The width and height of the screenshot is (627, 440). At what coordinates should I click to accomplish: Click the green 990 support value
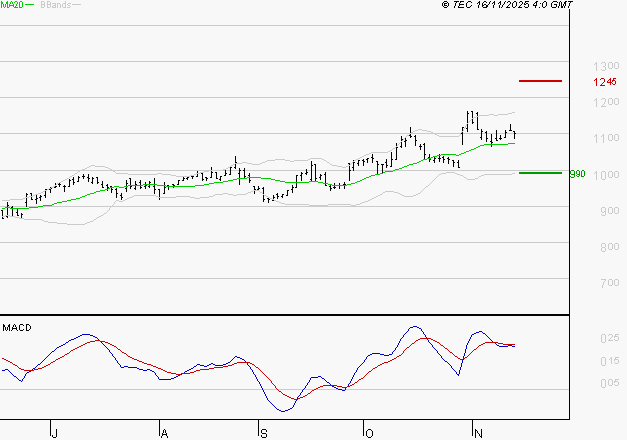[x=577, y=174]
